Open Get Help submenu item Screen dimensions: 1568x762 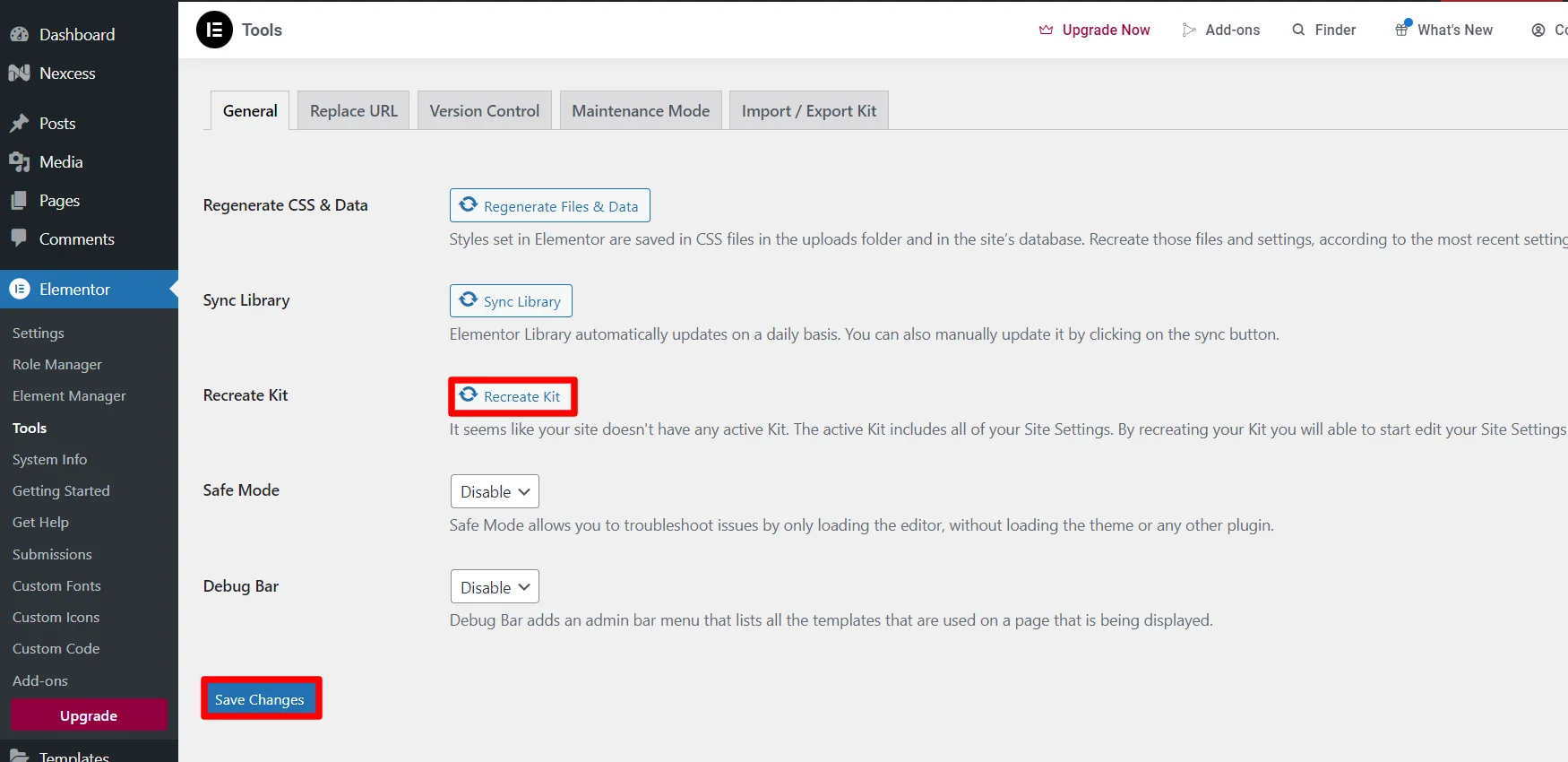[40, 522]
